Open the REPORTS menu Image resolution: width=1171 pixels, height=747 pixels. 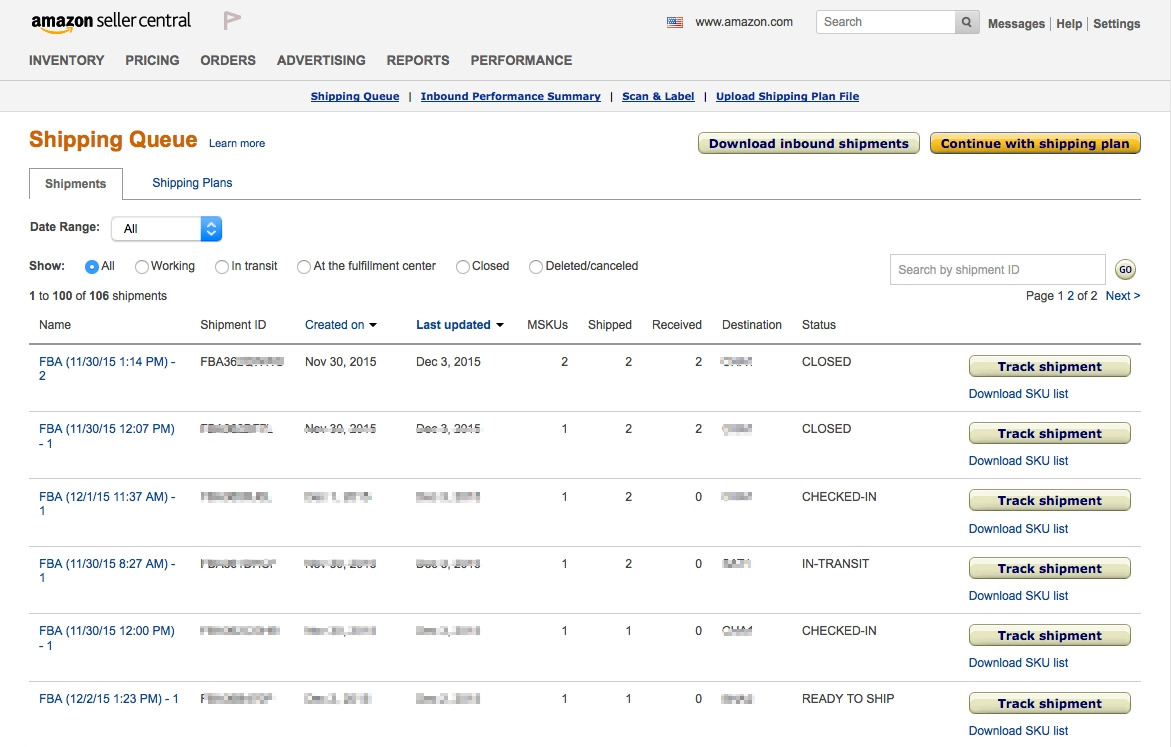click(418, 60)
